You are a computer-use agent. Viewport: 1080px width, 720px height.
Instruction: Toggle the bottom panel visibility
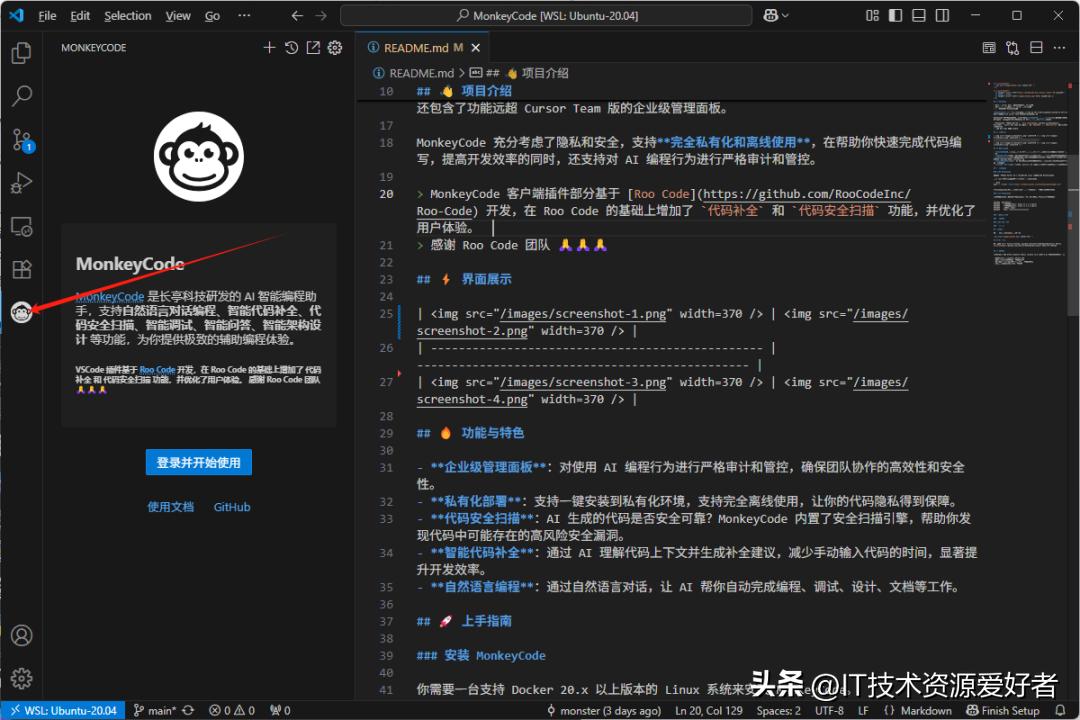click(x=916, y=15)
